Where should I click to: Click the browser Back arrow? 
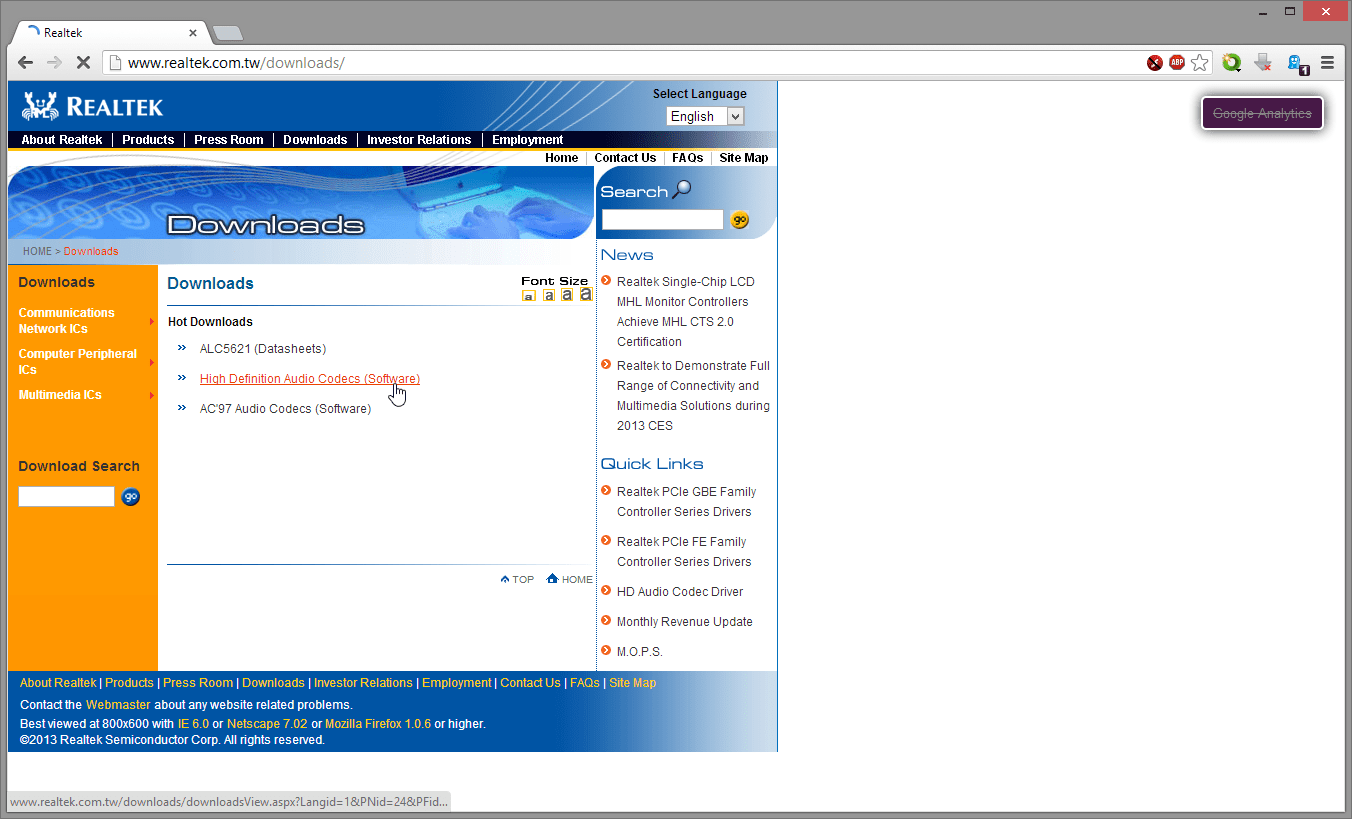(x=26, y=63)
